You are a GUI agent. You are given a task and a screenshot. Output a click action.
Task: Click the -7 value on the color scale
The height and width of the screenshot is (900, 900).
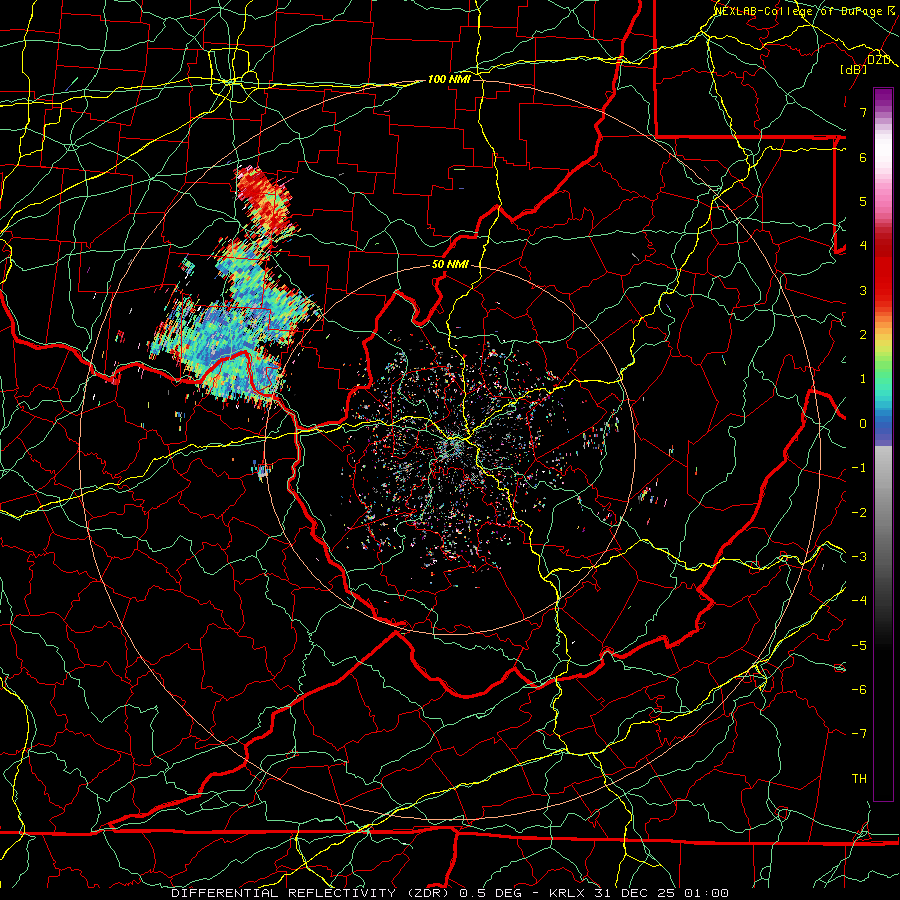(x=859, y=734)
